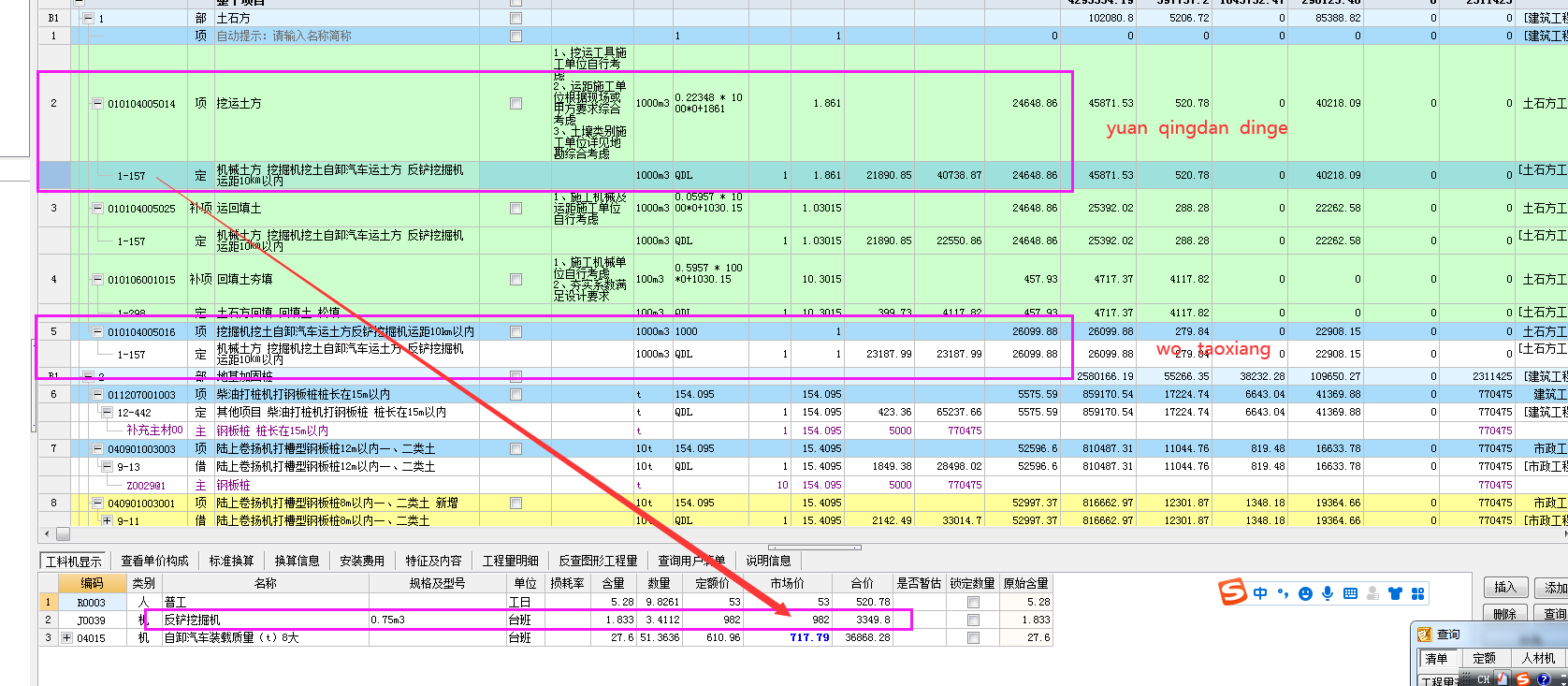This screenshot has width=1568, height=686.
Task: Open 换算信息 tab
Action: (297, 561)
